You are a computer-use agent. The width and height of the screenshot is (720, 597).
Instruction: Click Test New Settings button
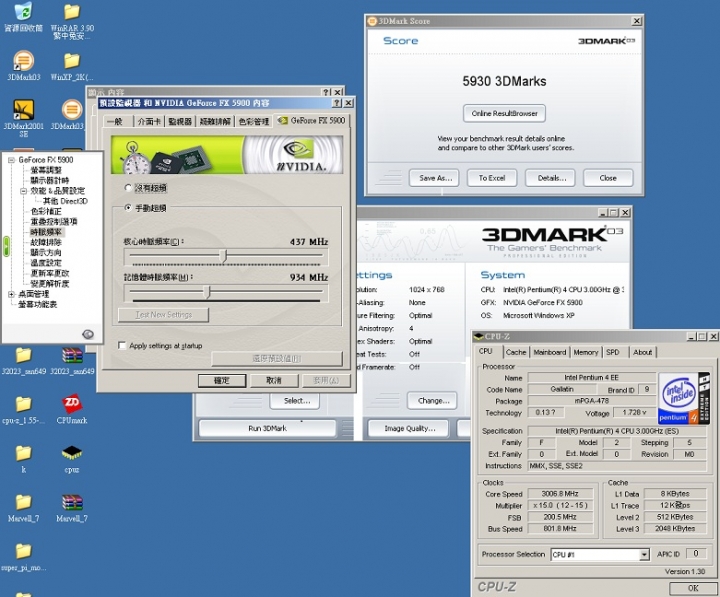[x=163, y=315]
